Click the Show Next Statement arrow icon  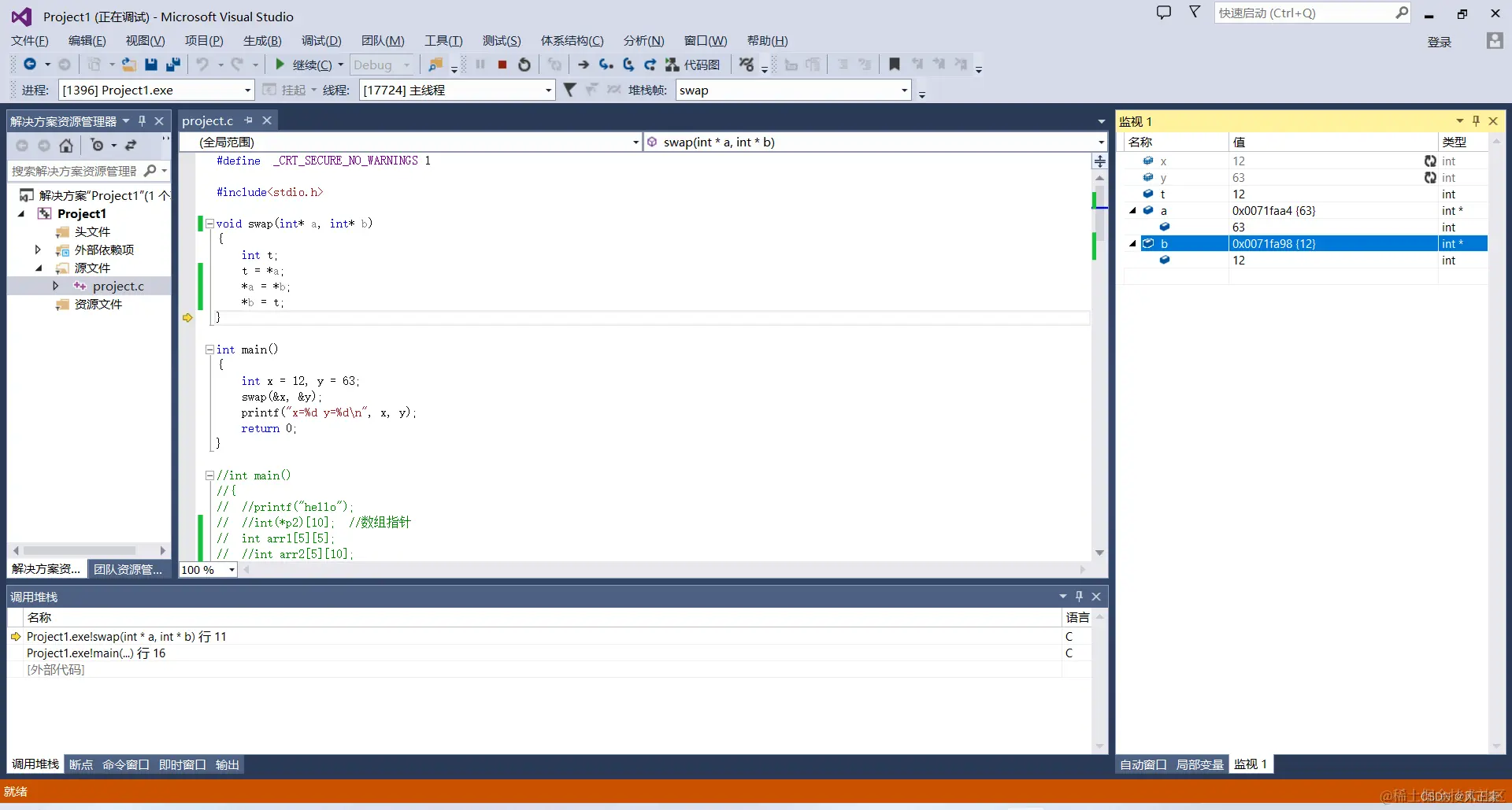[584, 65]
